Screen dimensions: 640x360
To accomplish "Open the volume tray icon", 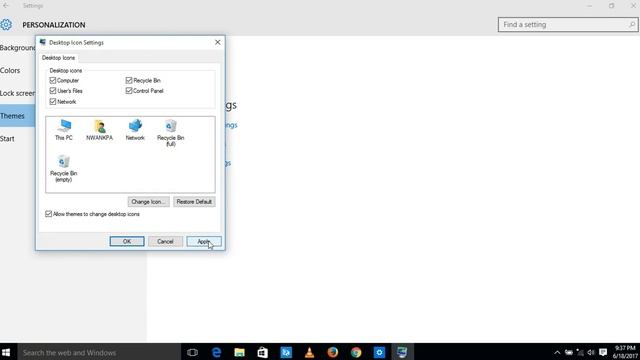I will [x=591, y=353].
